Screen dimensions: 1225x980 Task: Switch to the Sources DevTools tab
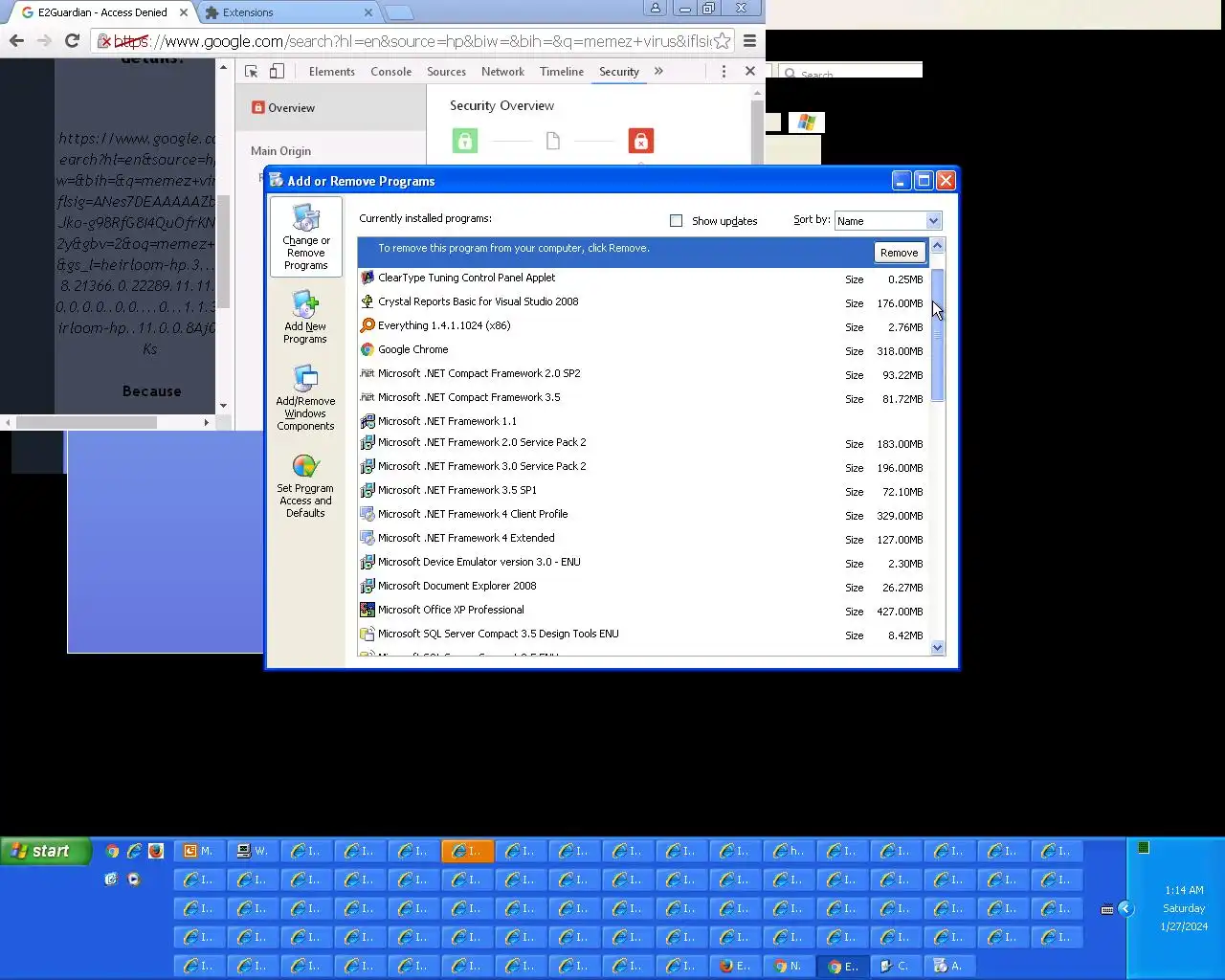[x=446, y=72]
